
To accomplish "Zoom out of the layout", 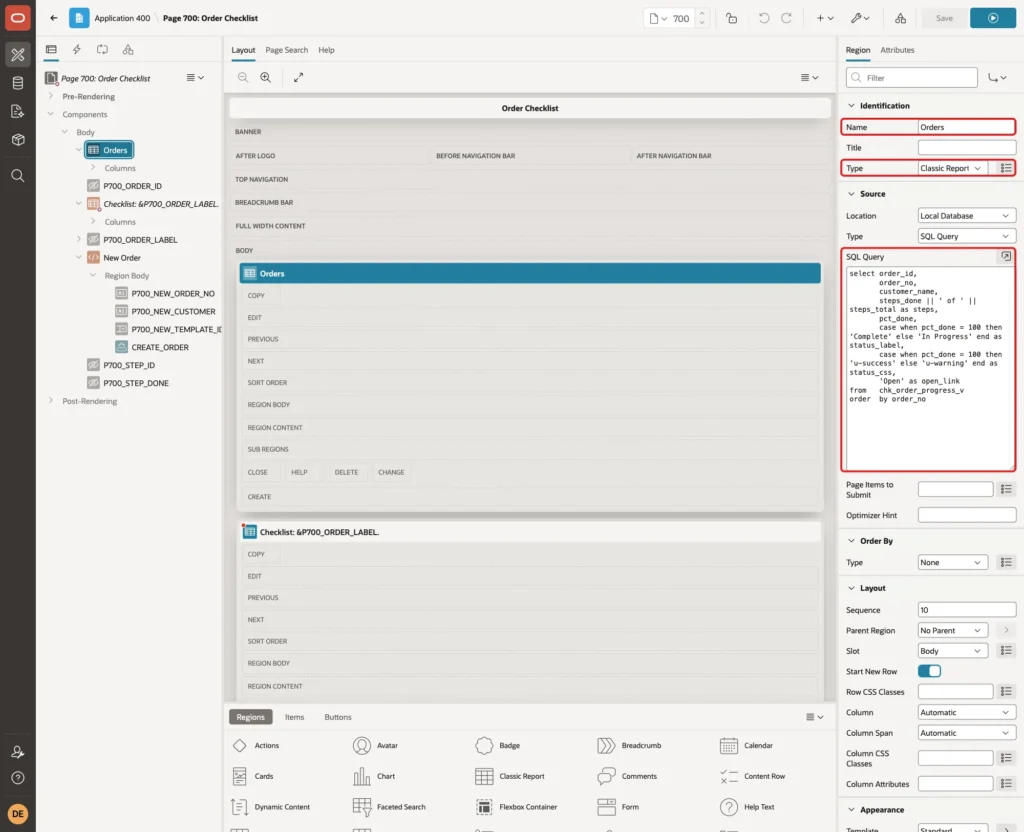I will pyautogui.click(x=243, y=77).
